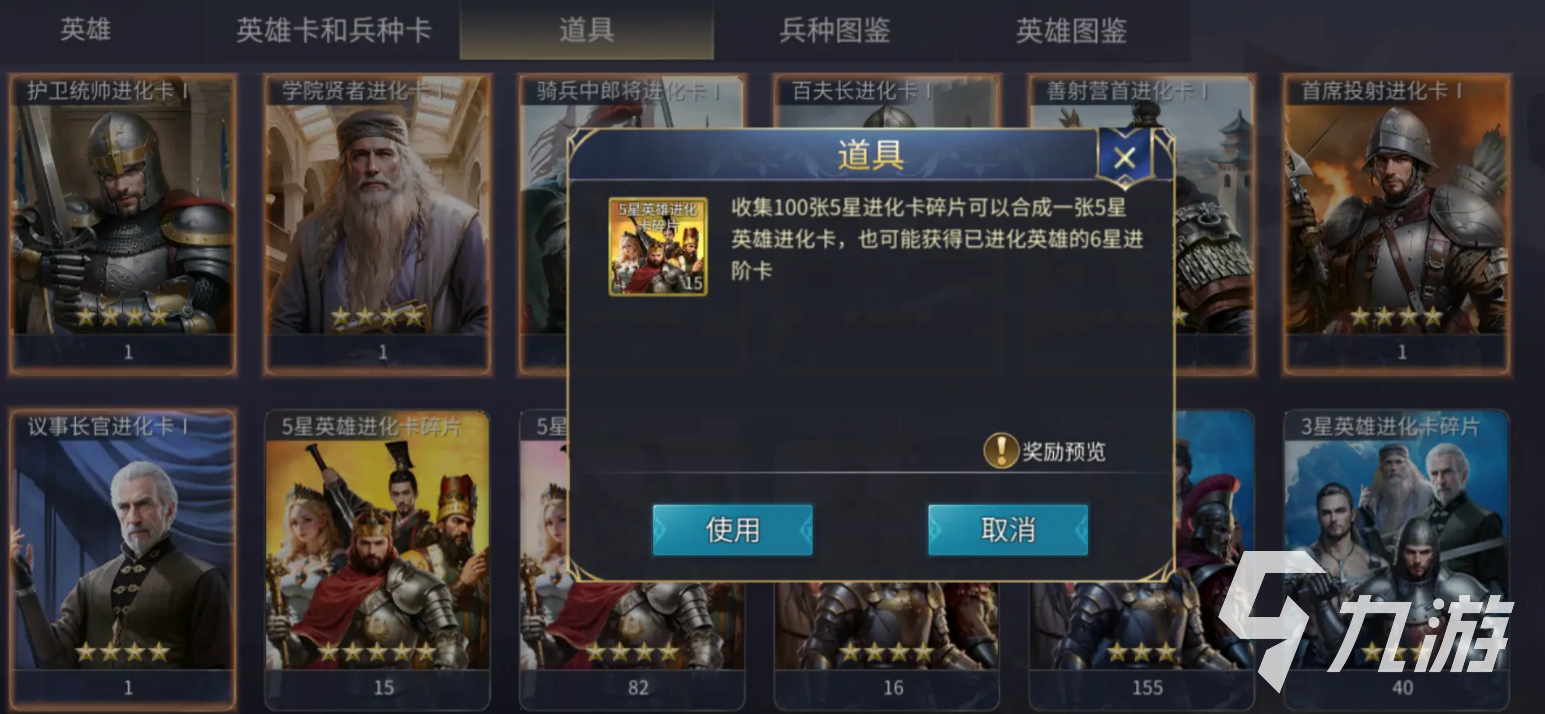Screen dimensions: 1545x714
Task: Pick the 5星英雄进化卡碎片 card with count 15
Action: point(378,558)
